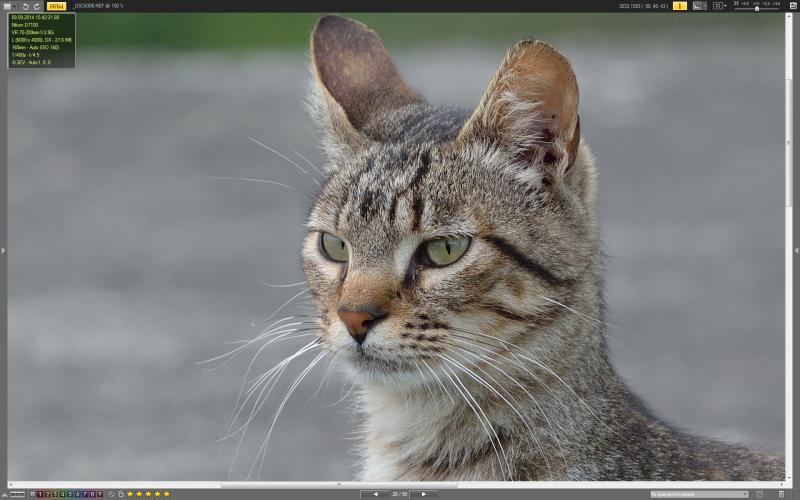Screen dimensions: 800x500
Task: Set rating to three stars
Action: pos(148,494)
